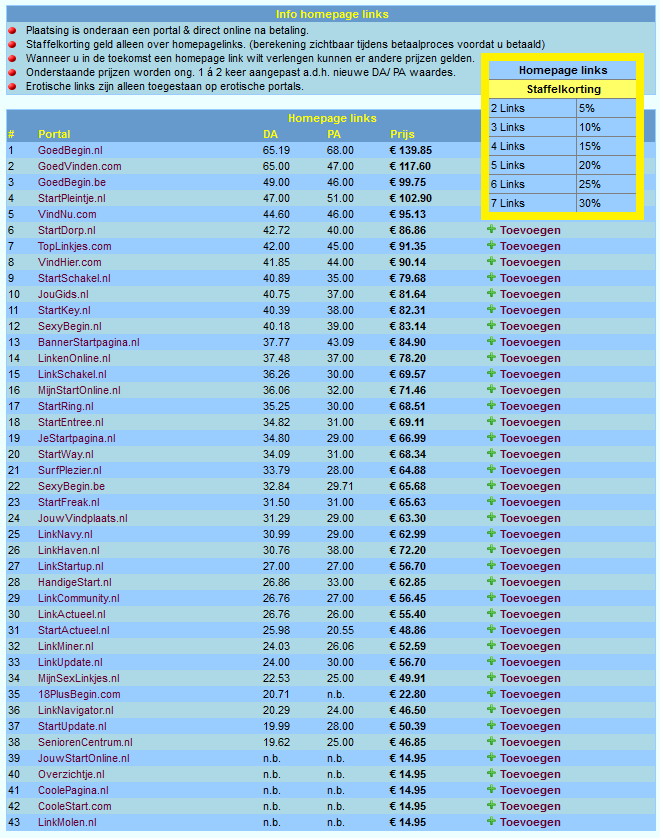Click Toevoegen text for 18PlusBegin.com
The height and width of the screenshot is (838, 660).
(530, 694)
